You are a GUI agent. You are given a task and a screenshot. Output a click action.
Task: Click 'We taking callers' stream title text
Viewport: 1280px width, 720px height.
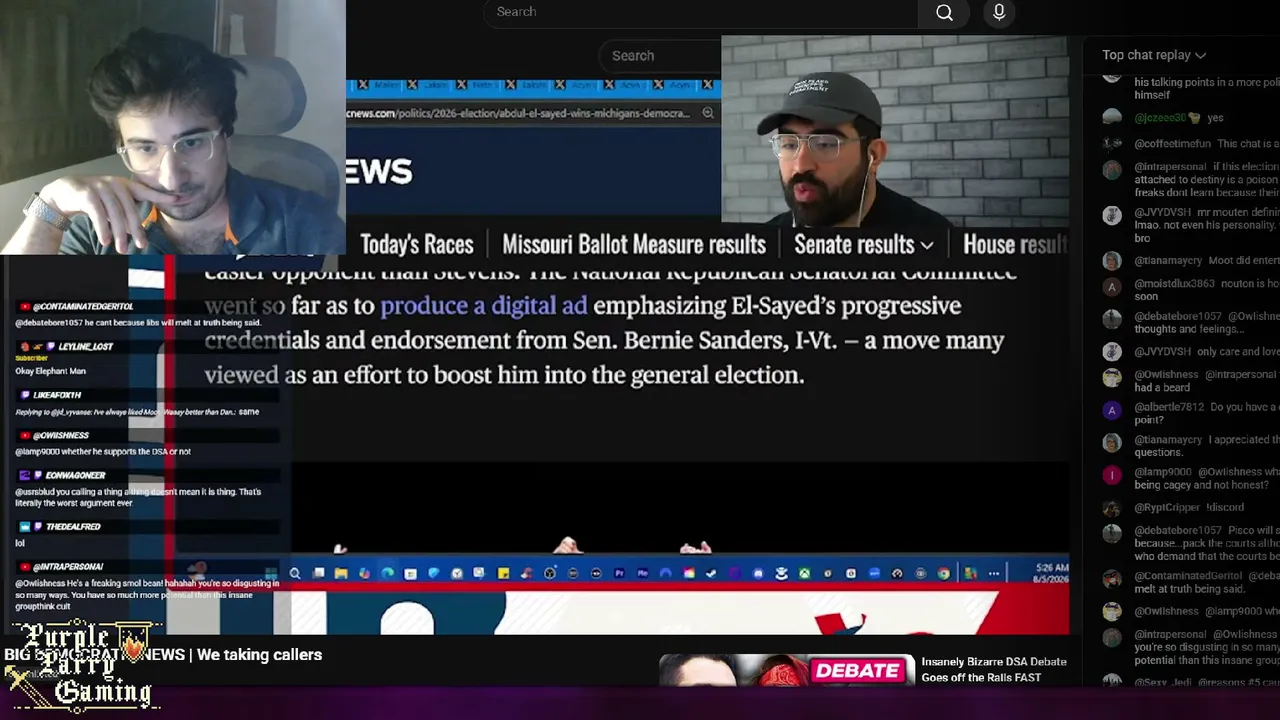click(259, 655)
